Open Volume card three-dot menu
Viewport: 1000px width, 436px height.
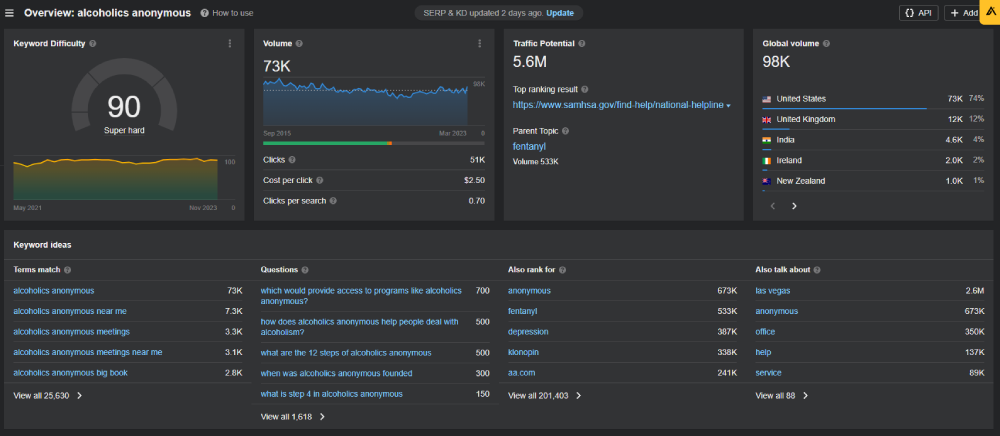[x=480, y=43]
